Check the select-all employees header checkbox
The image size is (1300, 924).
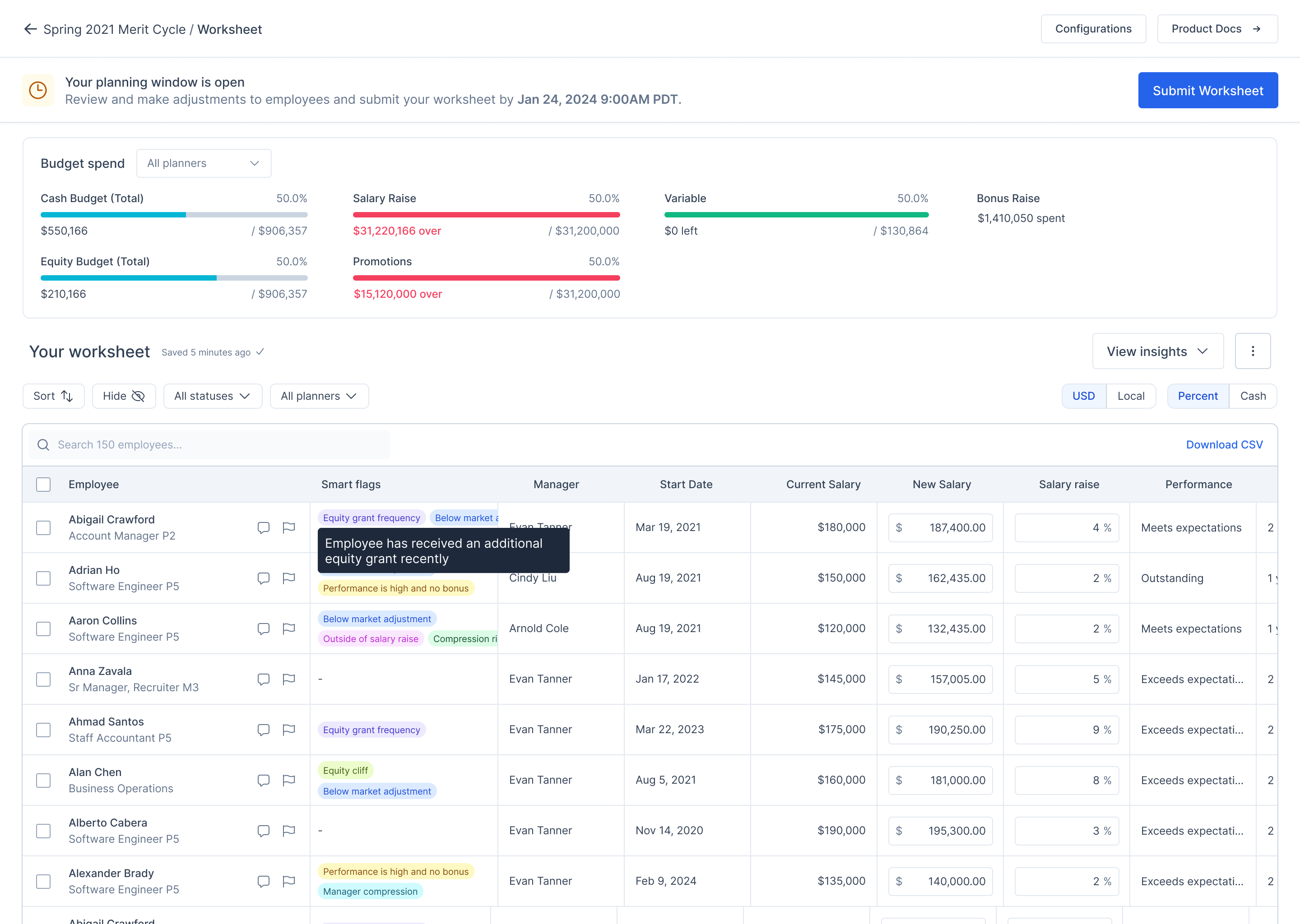(x=43, y=484)
